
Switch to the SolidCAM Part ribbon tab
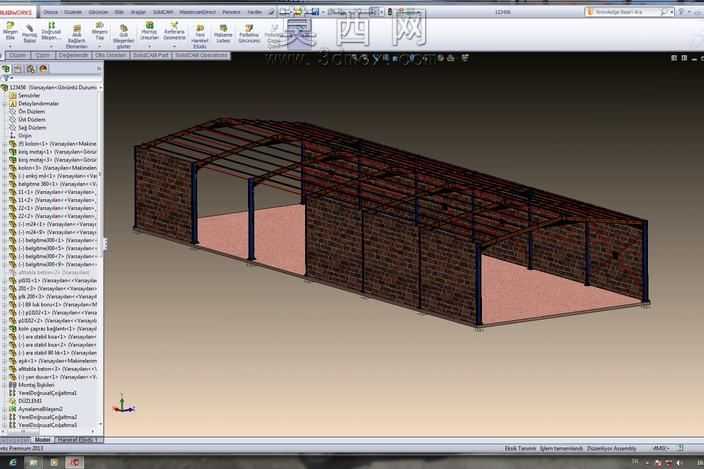point(151,55)
